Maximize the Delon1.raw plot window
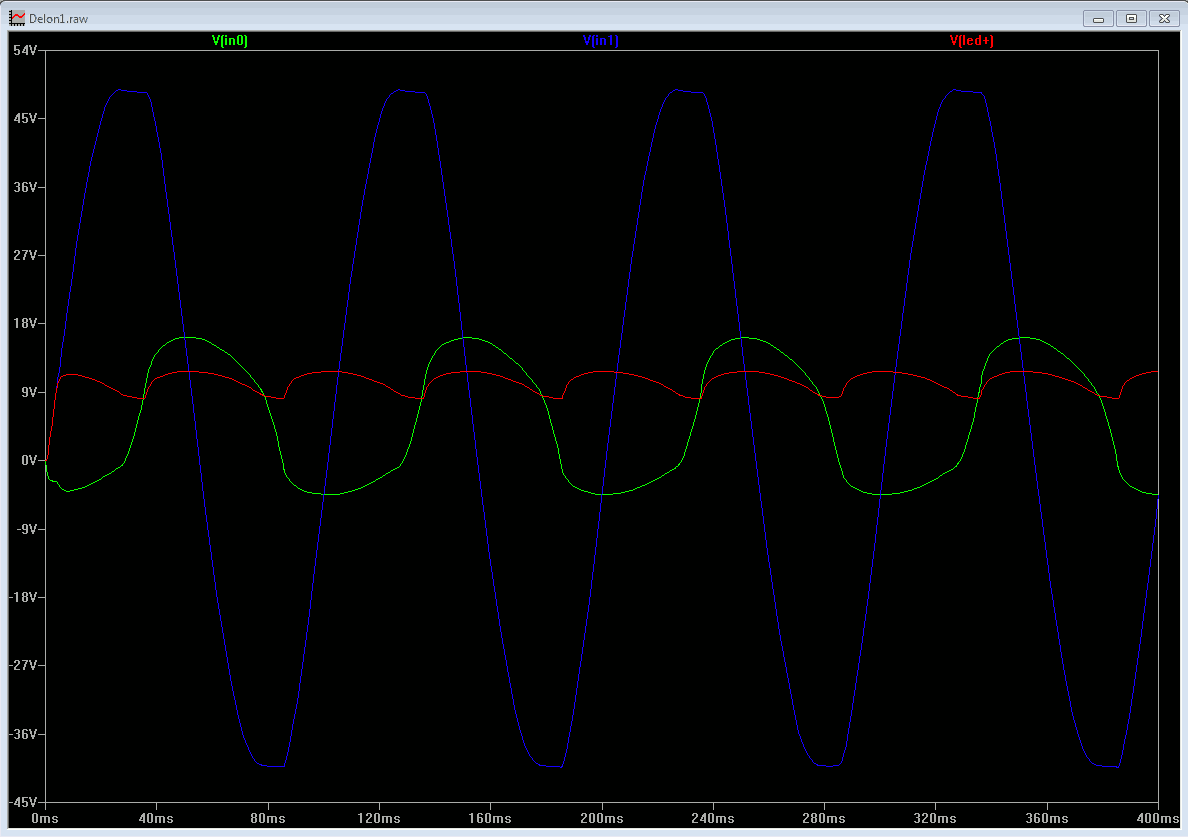Image resolution: width=1188 pixels, height=837 pixels. click(x=1131, y=18)
